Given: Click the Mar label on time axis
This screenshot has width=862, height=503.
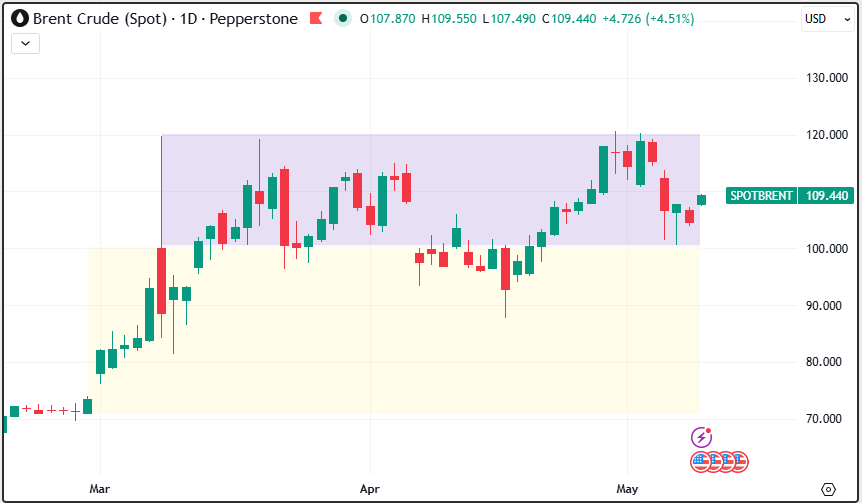Looking at the screenshot, I should click(100, 489).
